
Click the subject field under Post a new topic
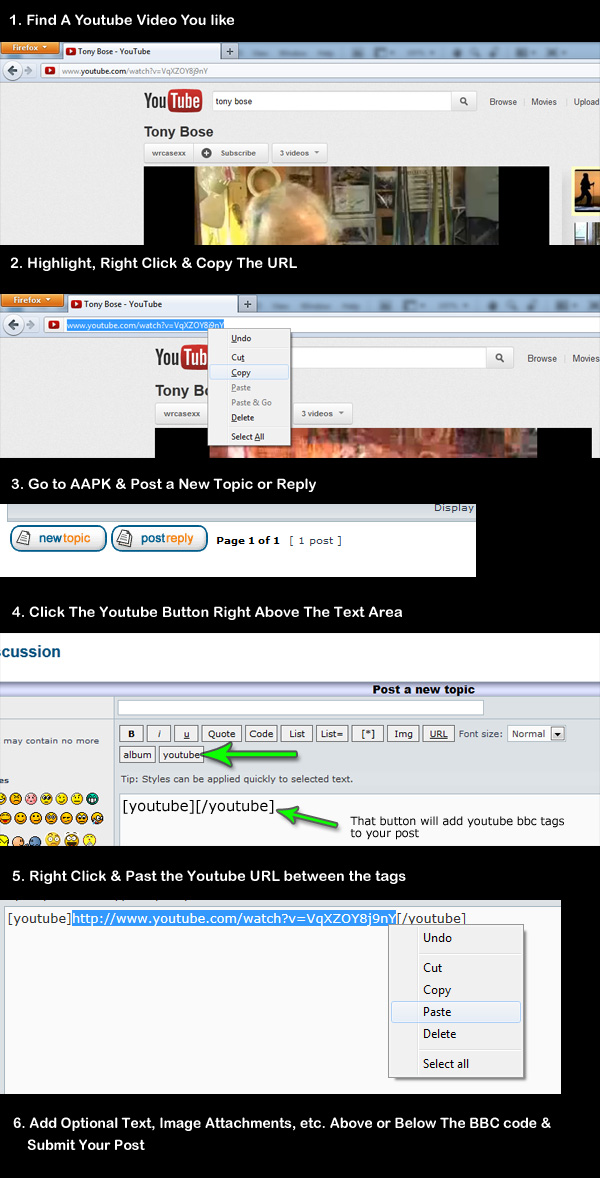pyautogui.click(x=301, y=708)
